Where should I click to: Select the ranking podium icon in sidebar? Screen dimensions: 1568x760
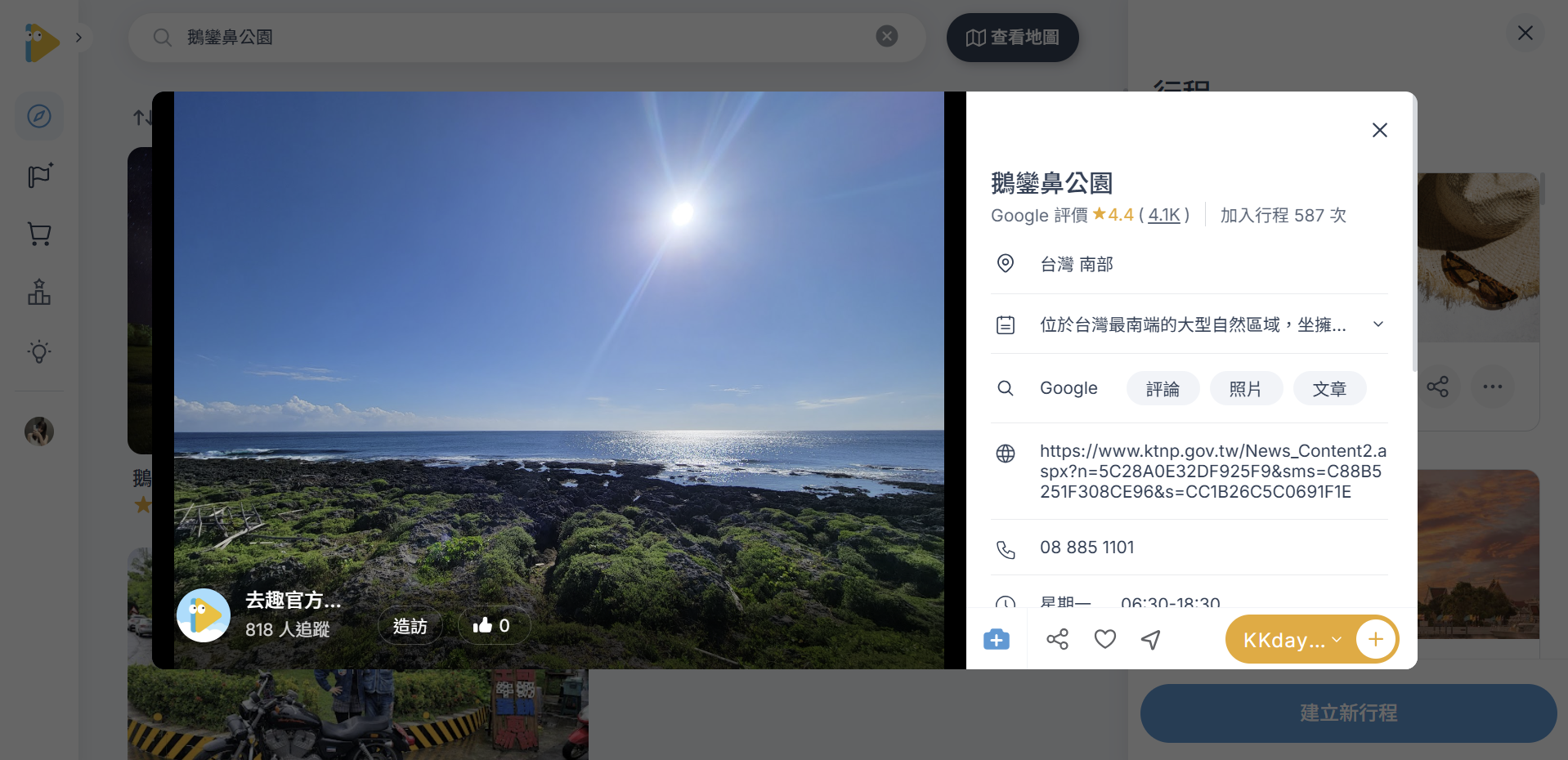[39, 293]
